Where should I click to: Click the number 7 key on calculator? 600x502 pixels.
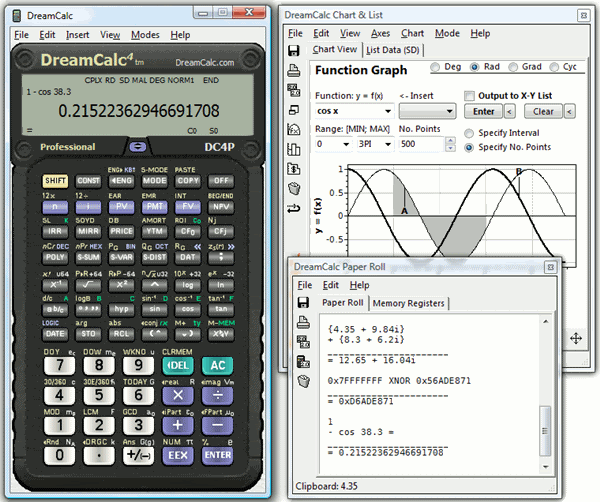pyautogui.click(x=59, y=365)
